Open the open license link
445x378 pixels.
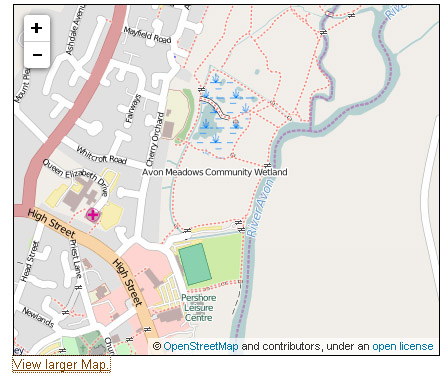pyautogui.click(x=403, y=346)
